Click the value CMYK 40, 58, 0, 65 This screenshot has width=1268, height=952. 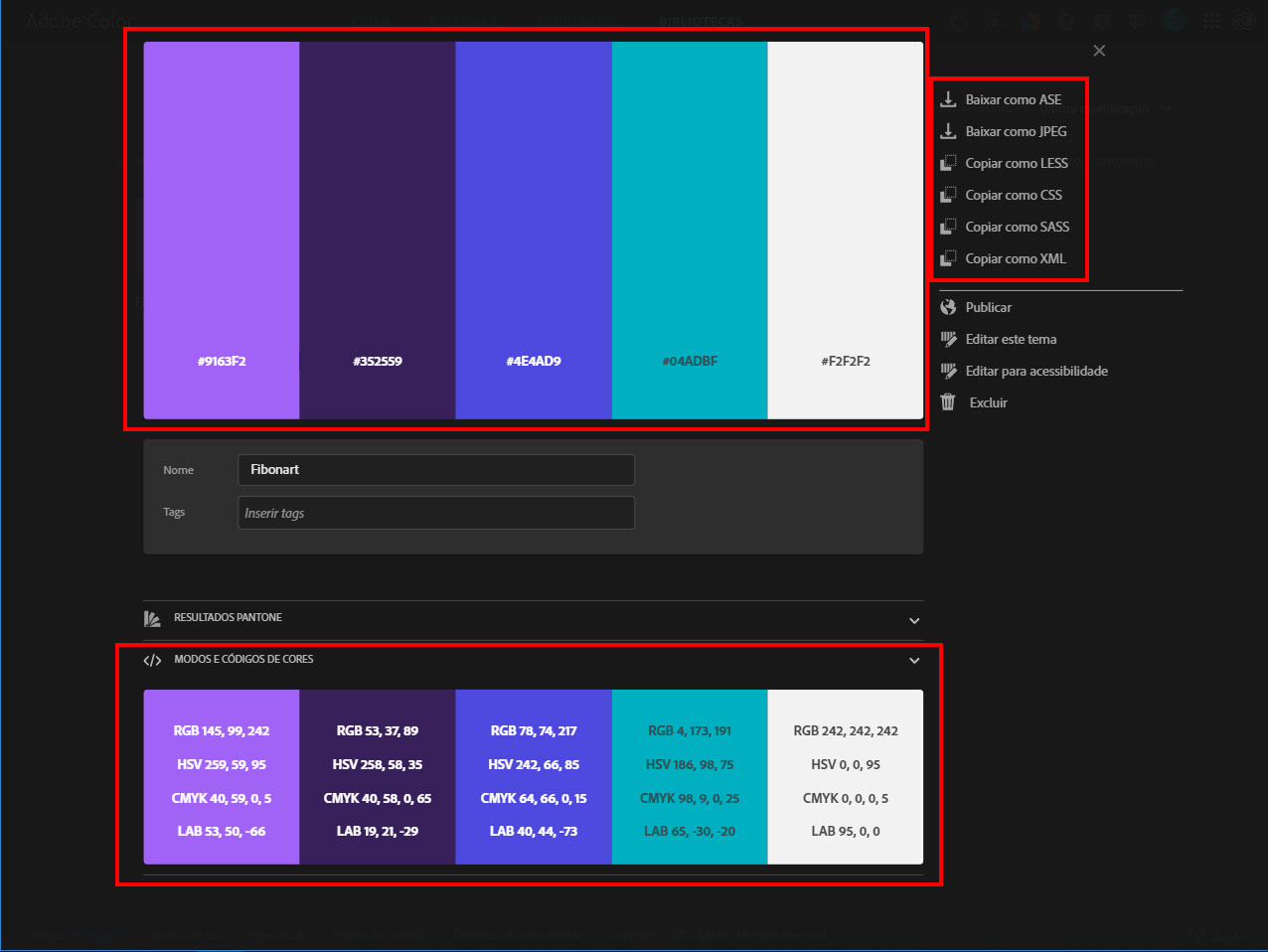(x=378, y=798)
